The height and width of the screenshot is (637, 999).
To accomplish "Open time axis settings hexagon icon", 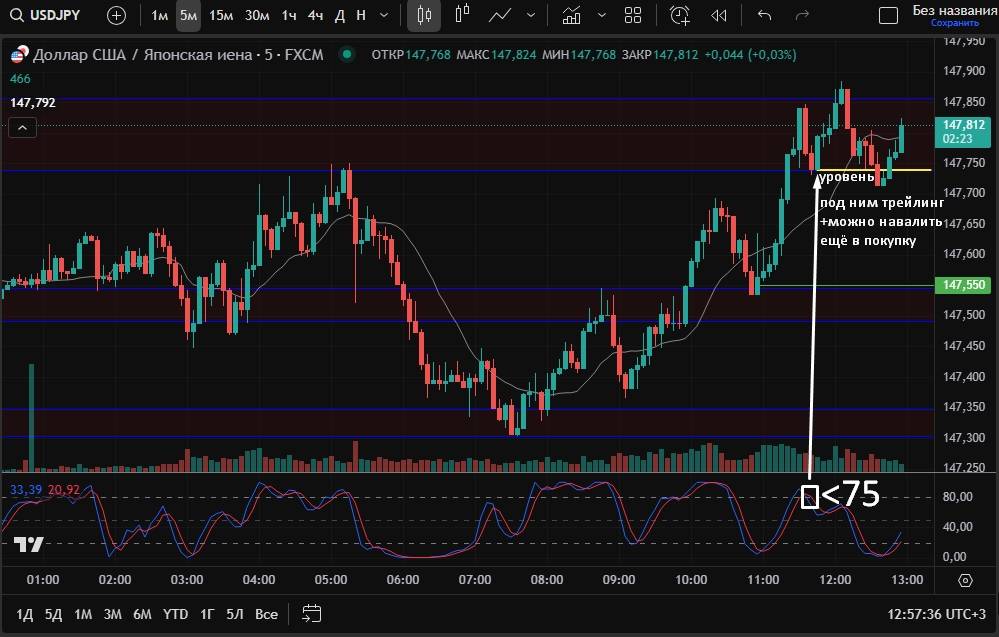I will pos(965,580).
